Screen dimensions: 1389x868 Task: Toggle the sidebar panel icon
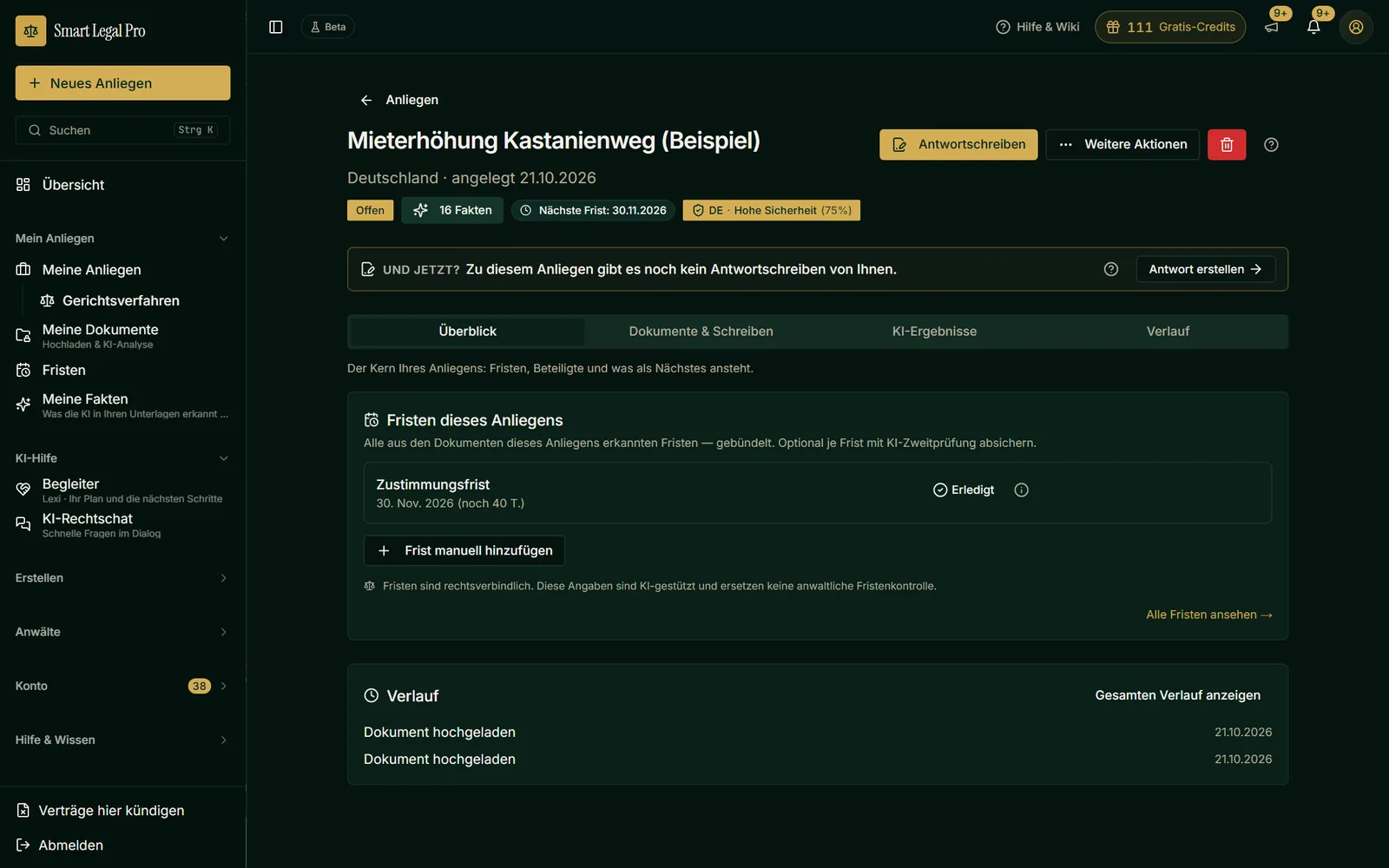276,27
